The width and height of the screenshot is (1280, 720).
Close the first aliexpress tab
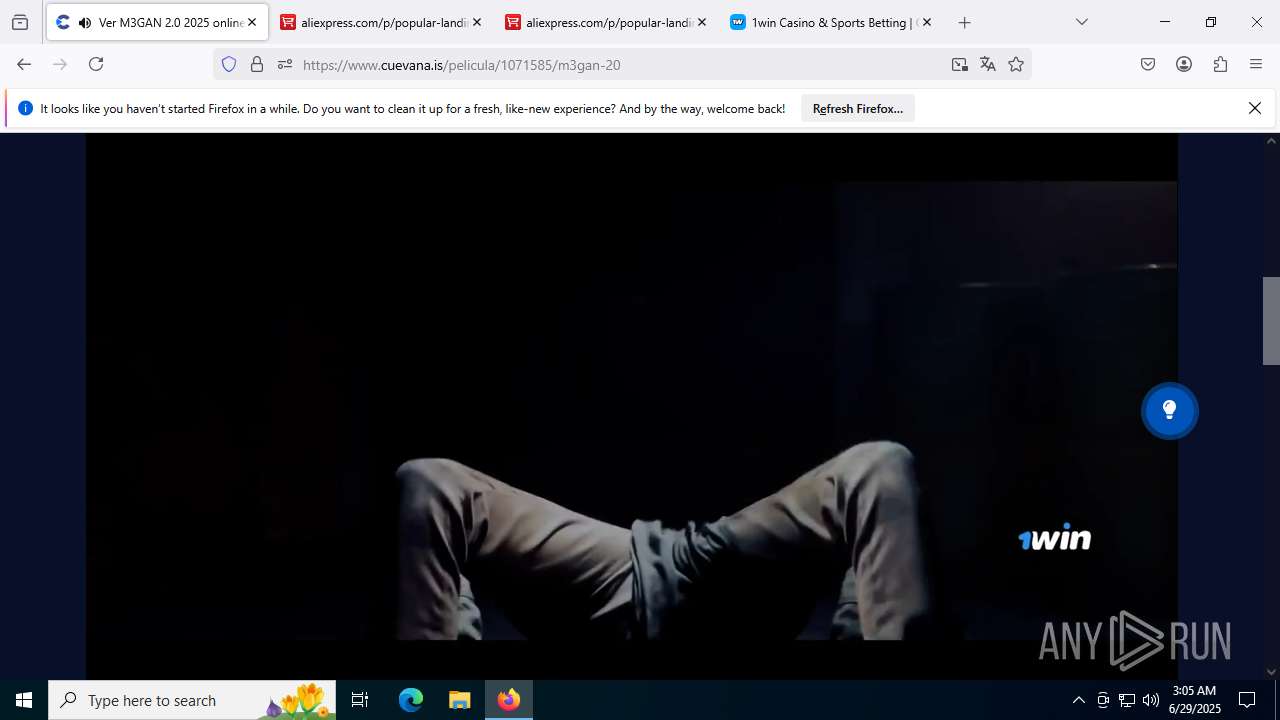(x=477, y=22)
